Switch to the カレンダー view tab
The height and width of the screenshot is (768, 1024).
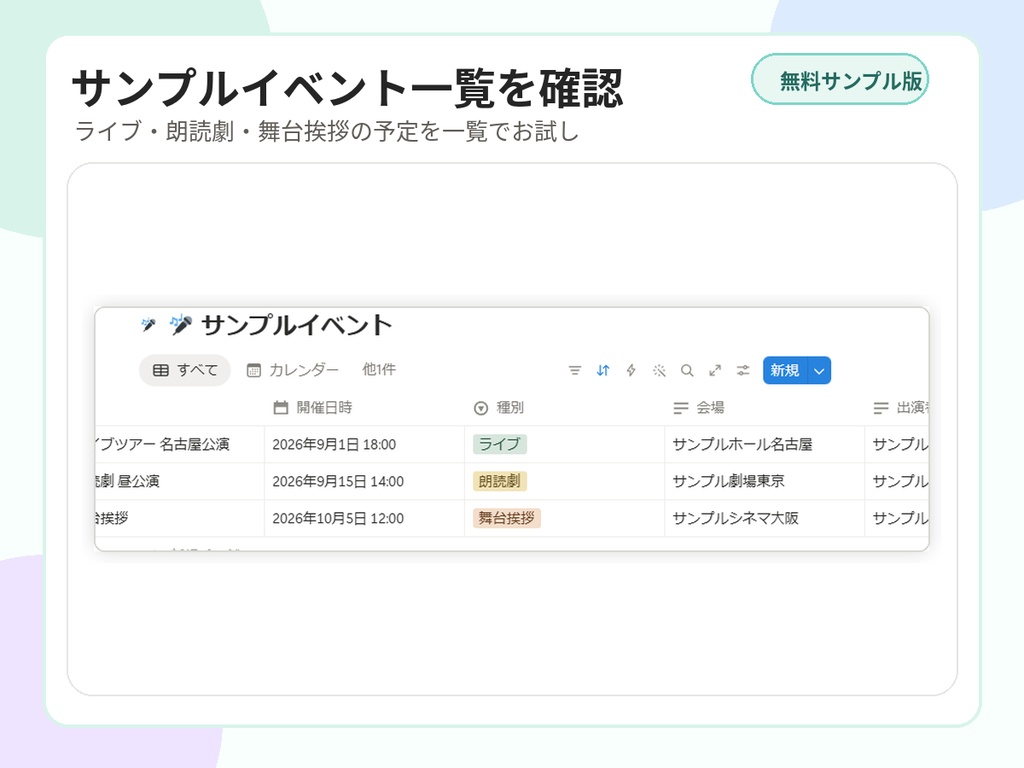293,370
